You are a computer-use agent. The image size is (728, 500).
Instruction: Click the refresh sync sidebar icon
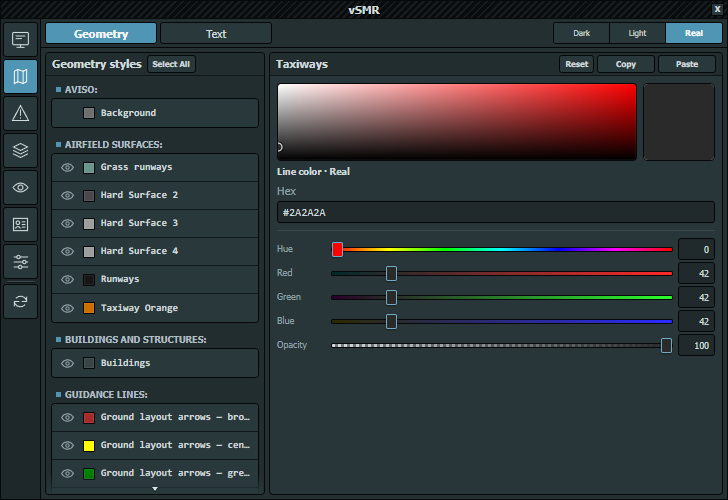20,302
